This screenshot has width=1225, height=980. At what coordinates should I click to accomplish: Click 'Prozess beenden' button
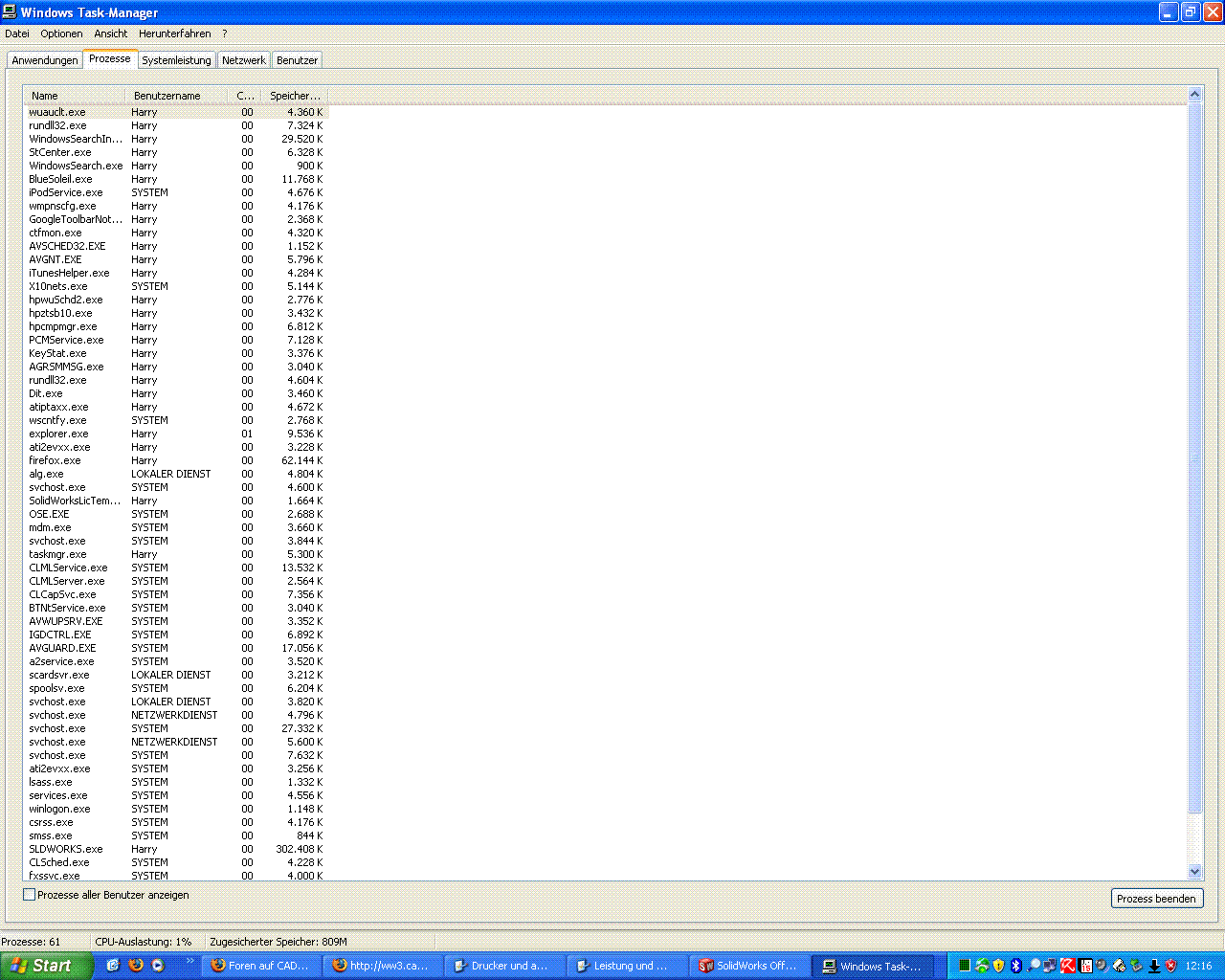1156,899
